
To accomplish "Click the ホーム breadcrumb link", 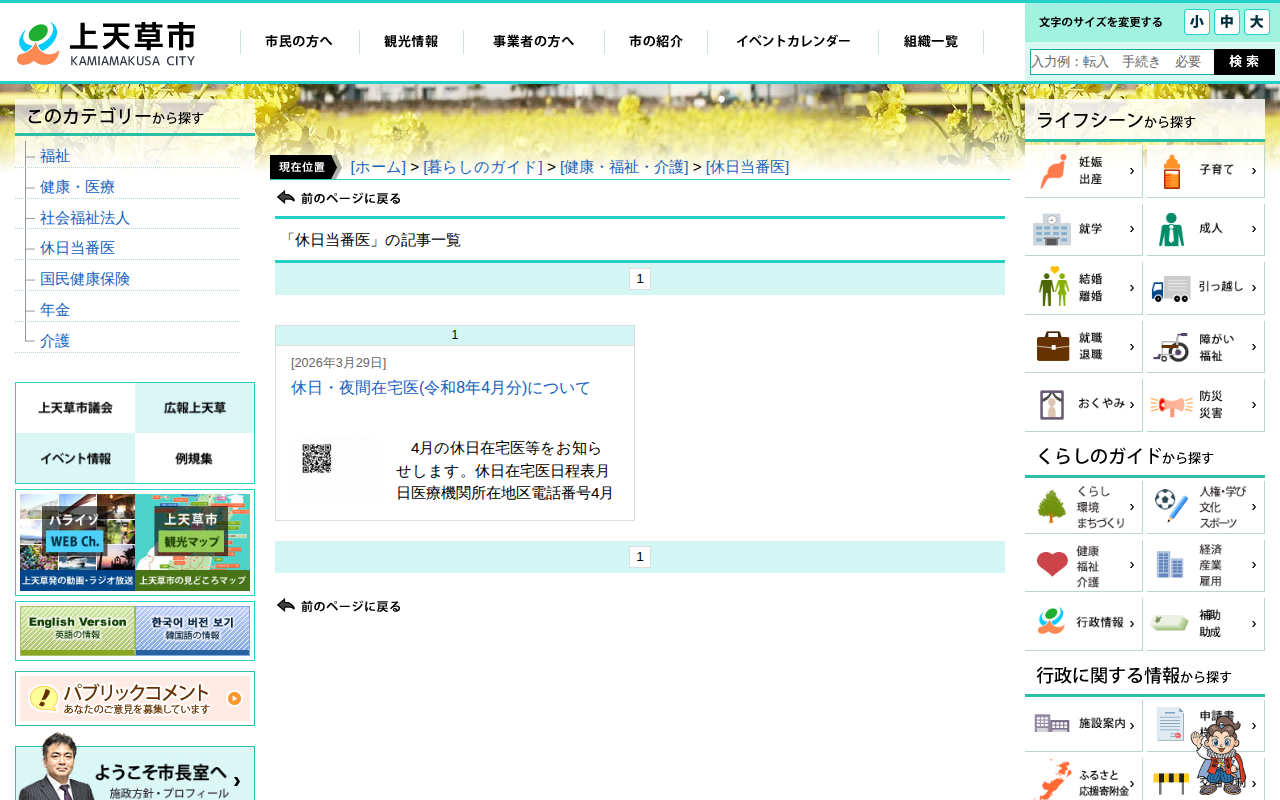I will (378, 167).
